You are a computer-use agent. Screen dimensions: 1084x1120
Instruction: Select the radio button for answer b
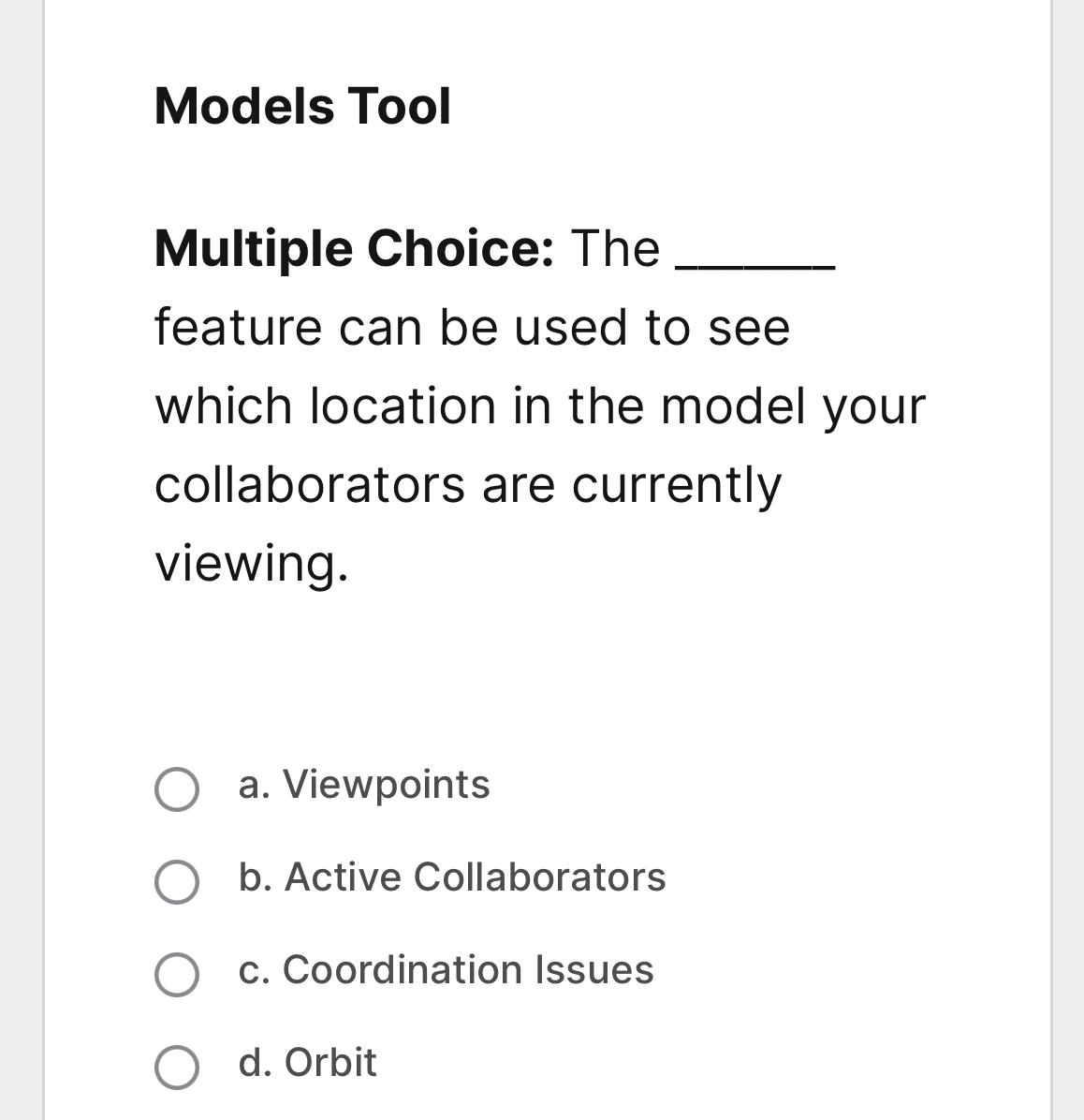(x=178, y=880)
